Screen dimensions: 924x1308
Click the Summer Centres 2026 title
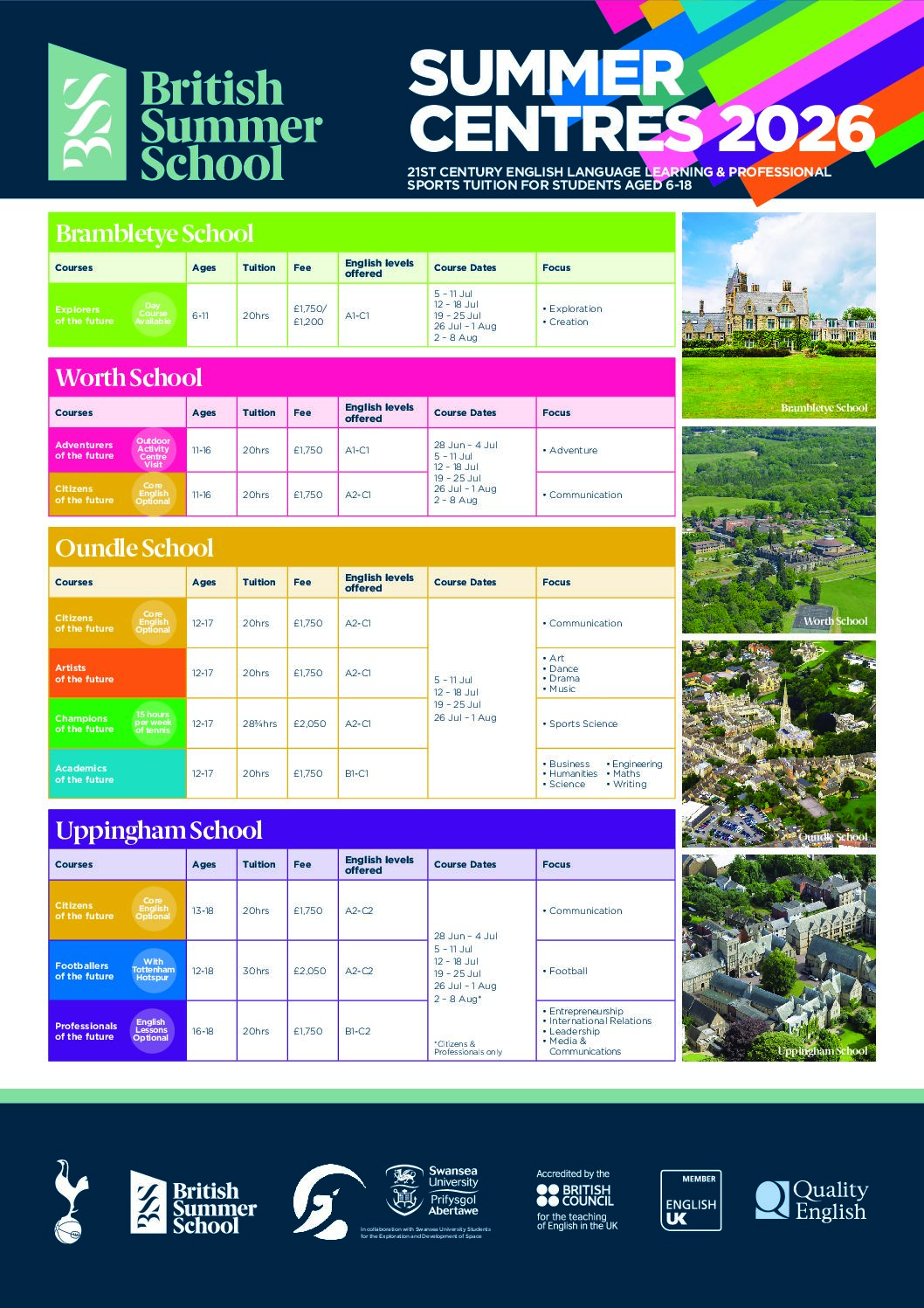pyautogui.click(x=641, y=100)
